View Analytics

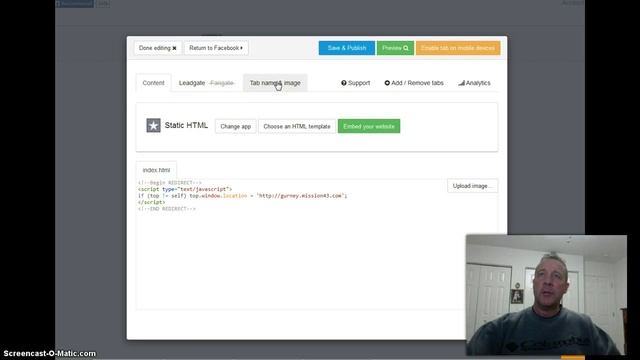474,83
